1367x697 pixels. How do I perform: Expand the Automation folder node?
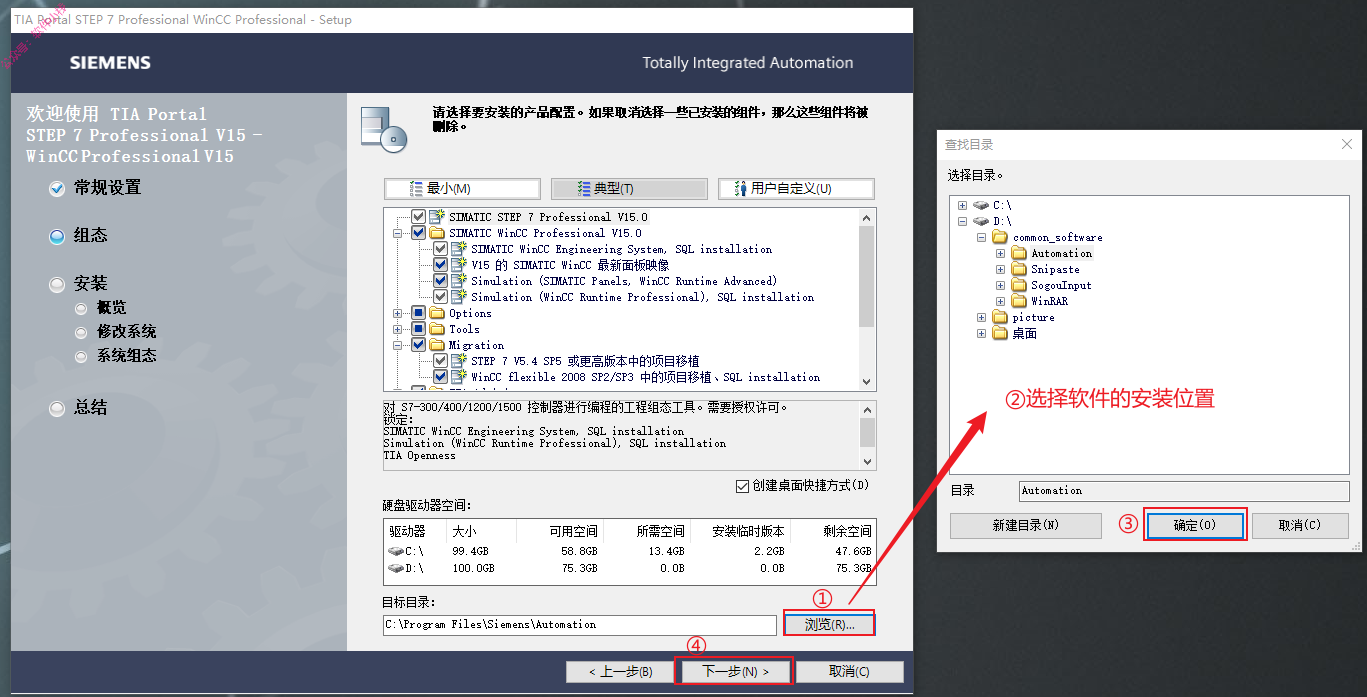(1000, 253)
